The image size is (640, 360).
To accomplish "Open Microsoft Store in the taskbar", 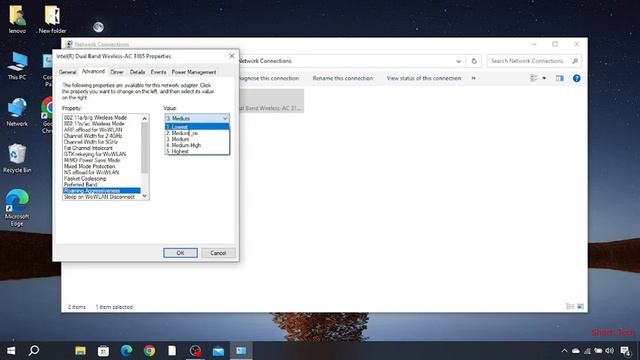I will click(x=103, y=351).
